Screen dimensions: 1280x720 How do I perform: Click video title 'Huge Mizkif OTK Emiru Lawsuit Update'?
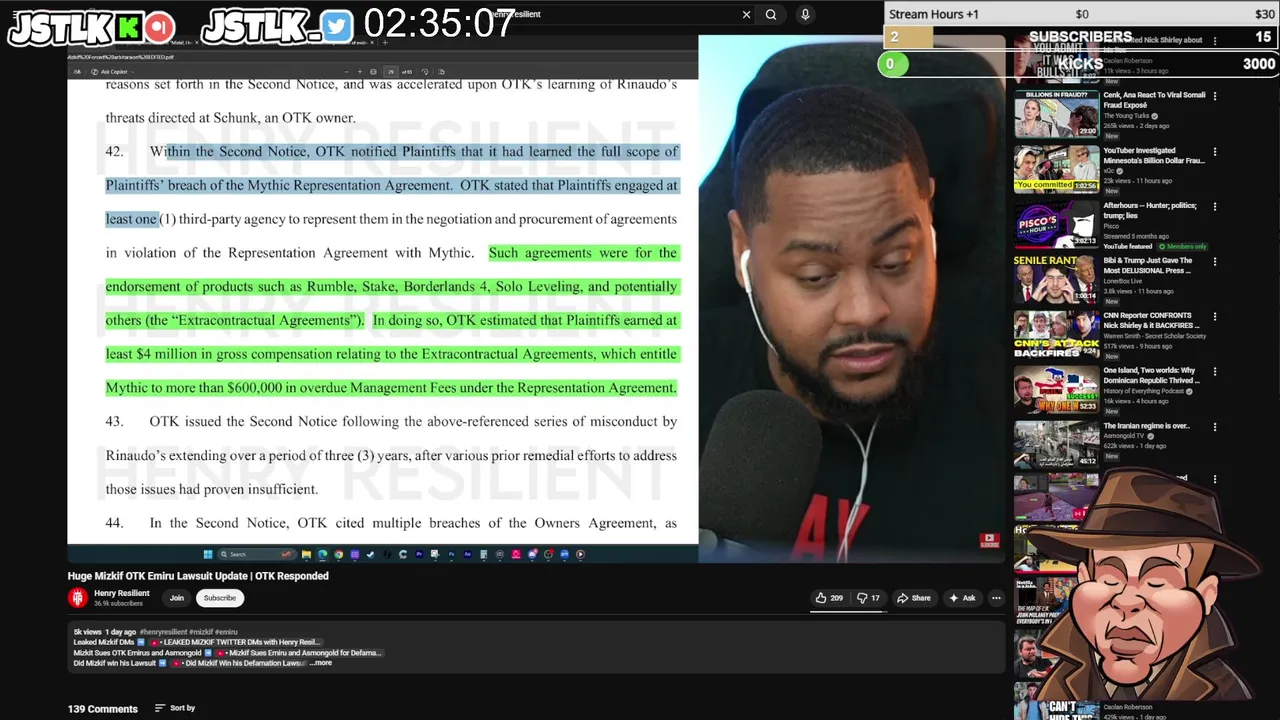pyautogui.click(x=198, y=576)
